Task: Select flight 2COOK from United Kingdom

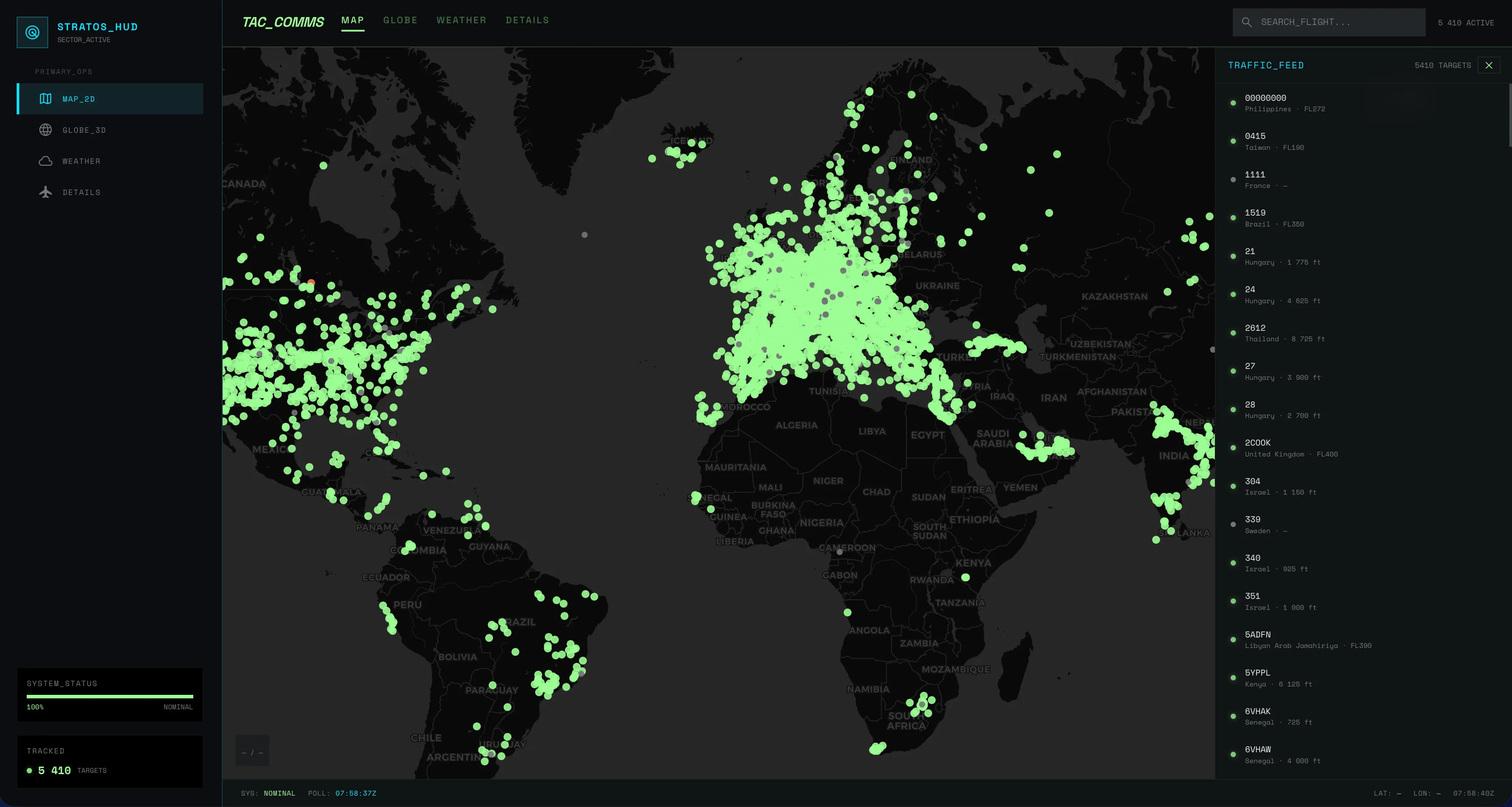Action: click(x=1362, y=448)
